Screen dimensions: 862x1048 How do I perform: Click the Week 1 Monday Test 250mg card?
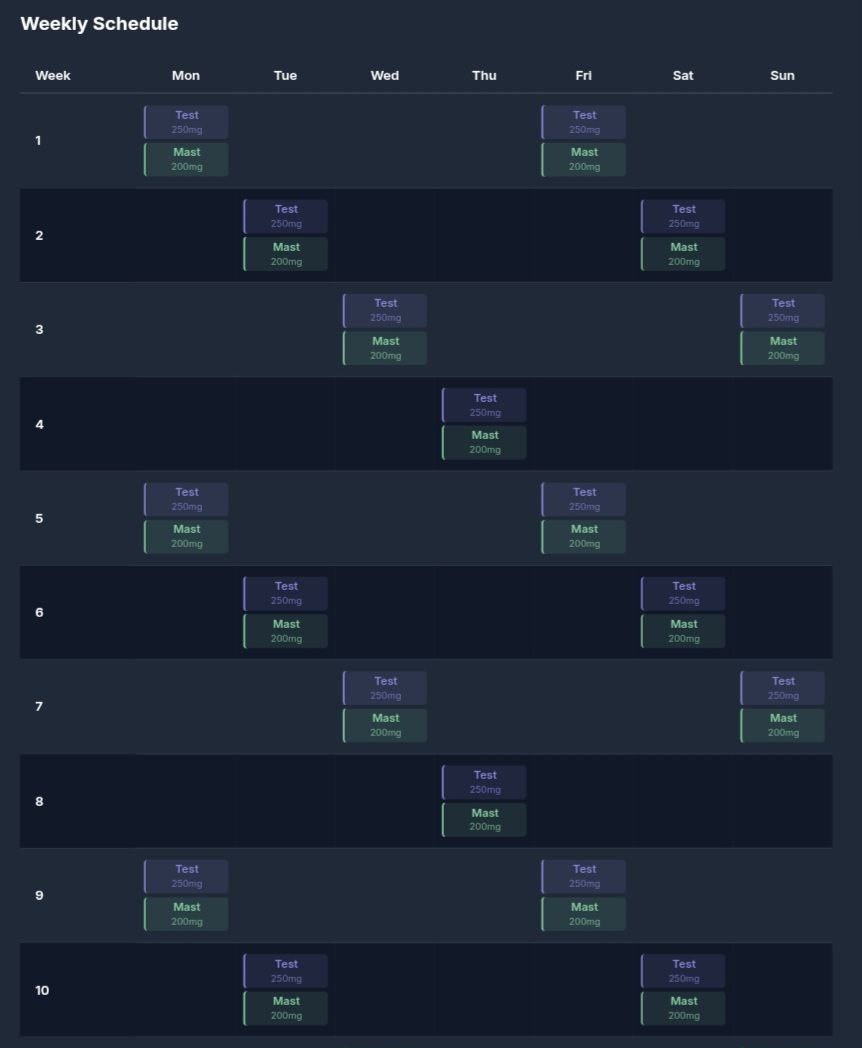186,122
